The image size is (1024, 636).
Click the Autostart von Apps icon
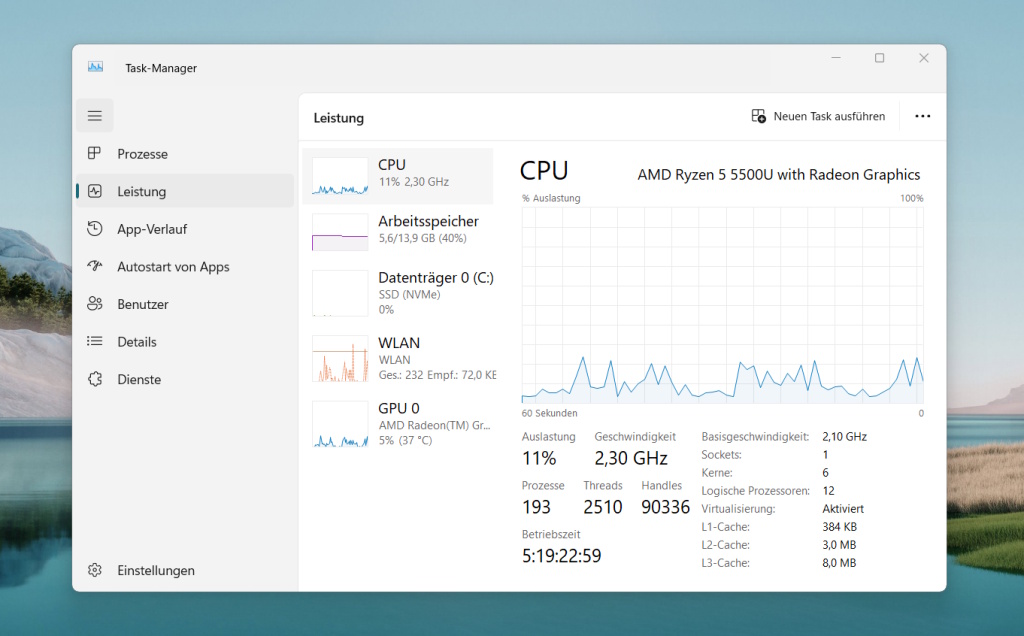pos(95,267)
